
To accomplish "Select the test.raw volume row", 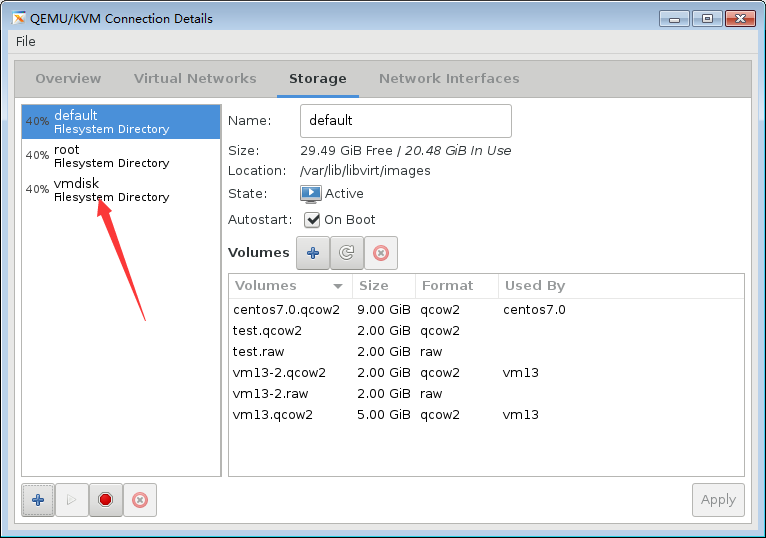I will [486, 352].
